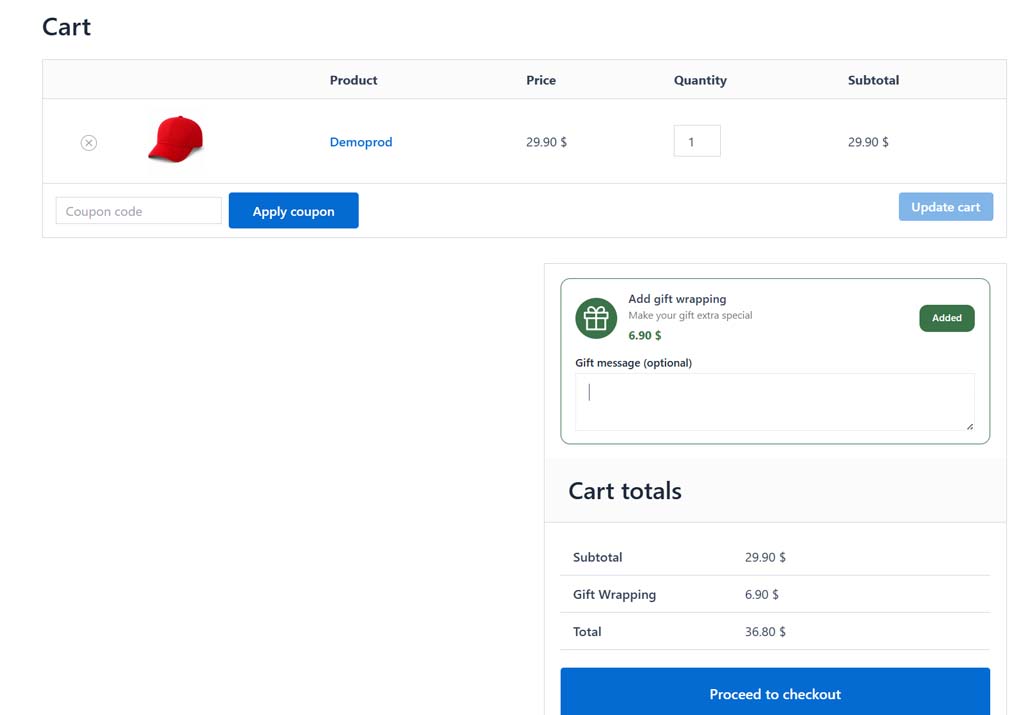This screenshot has width=1028, height=715.
Task: Select the 6.90 $ Gift Wrapping total value
Action: (x=761, y=594)
